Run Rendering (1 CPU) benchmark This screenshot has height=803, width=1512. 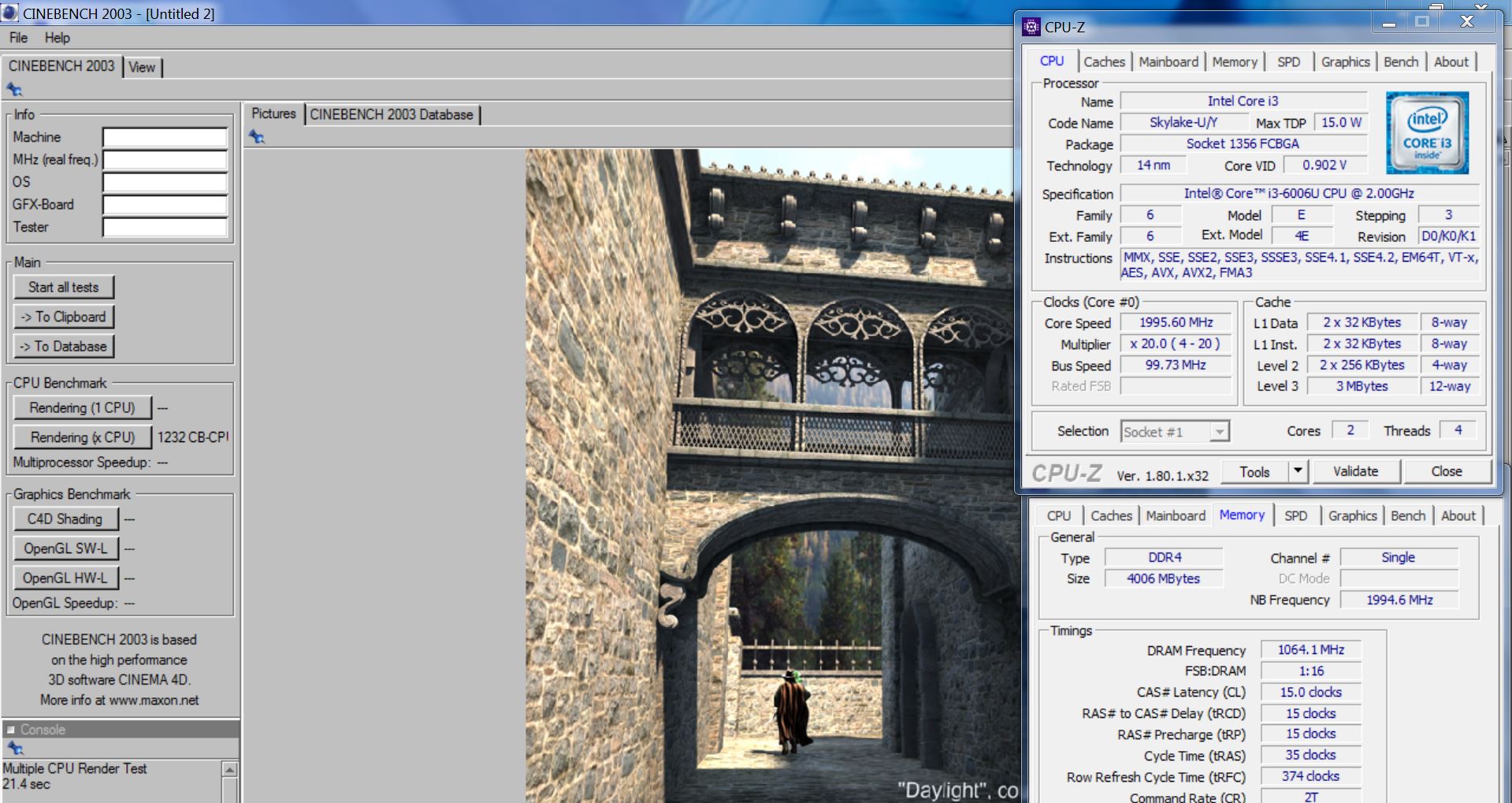(x=82, y=407)
